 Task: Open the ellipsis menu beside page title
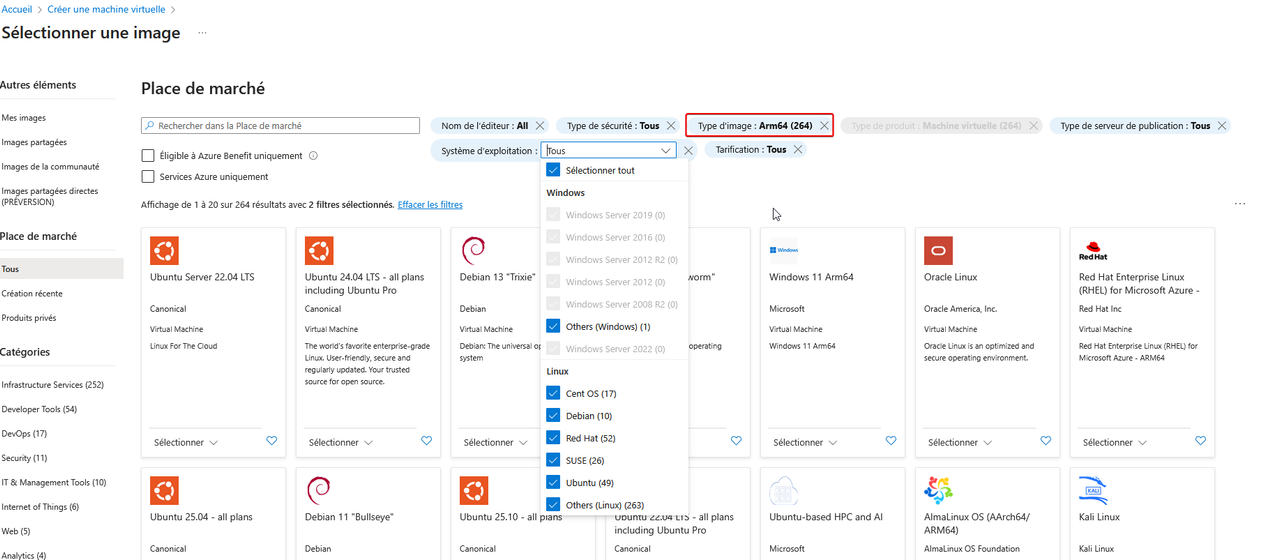(x=202, y=33)
